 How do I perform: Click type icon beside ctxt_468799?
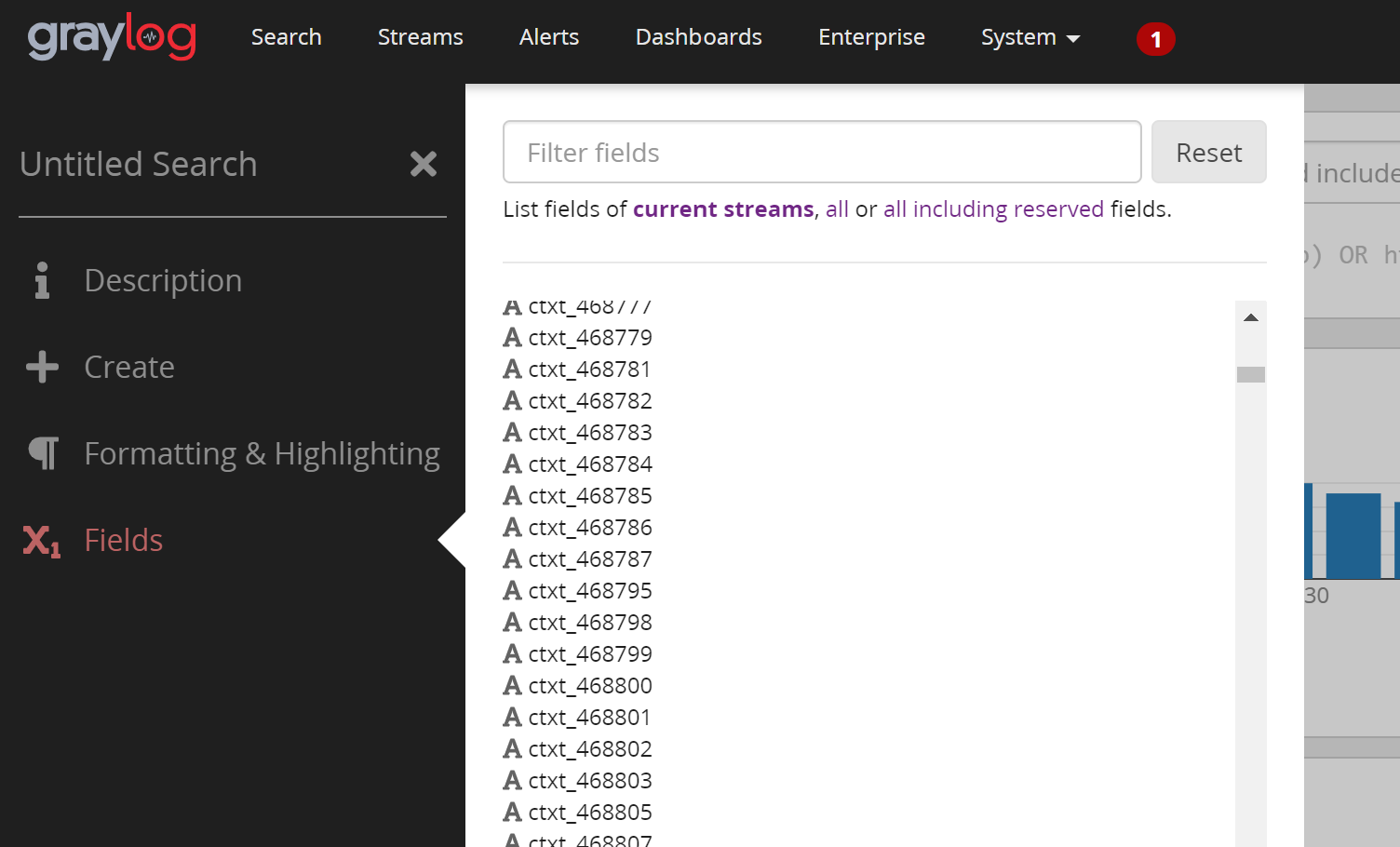[x=512, y=654]
